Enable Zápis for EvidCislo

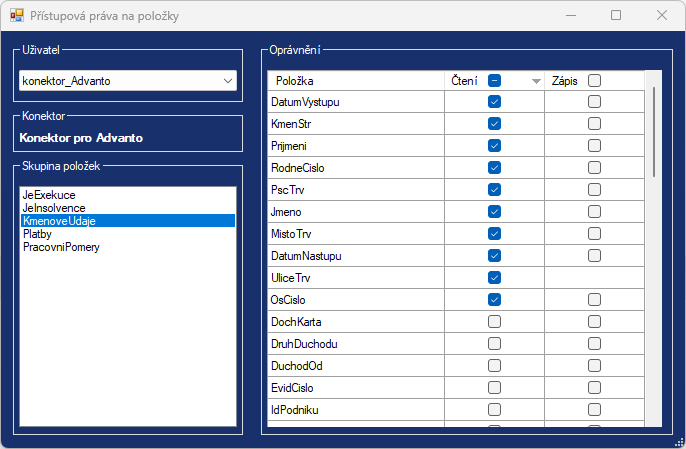tap(594, 388)
